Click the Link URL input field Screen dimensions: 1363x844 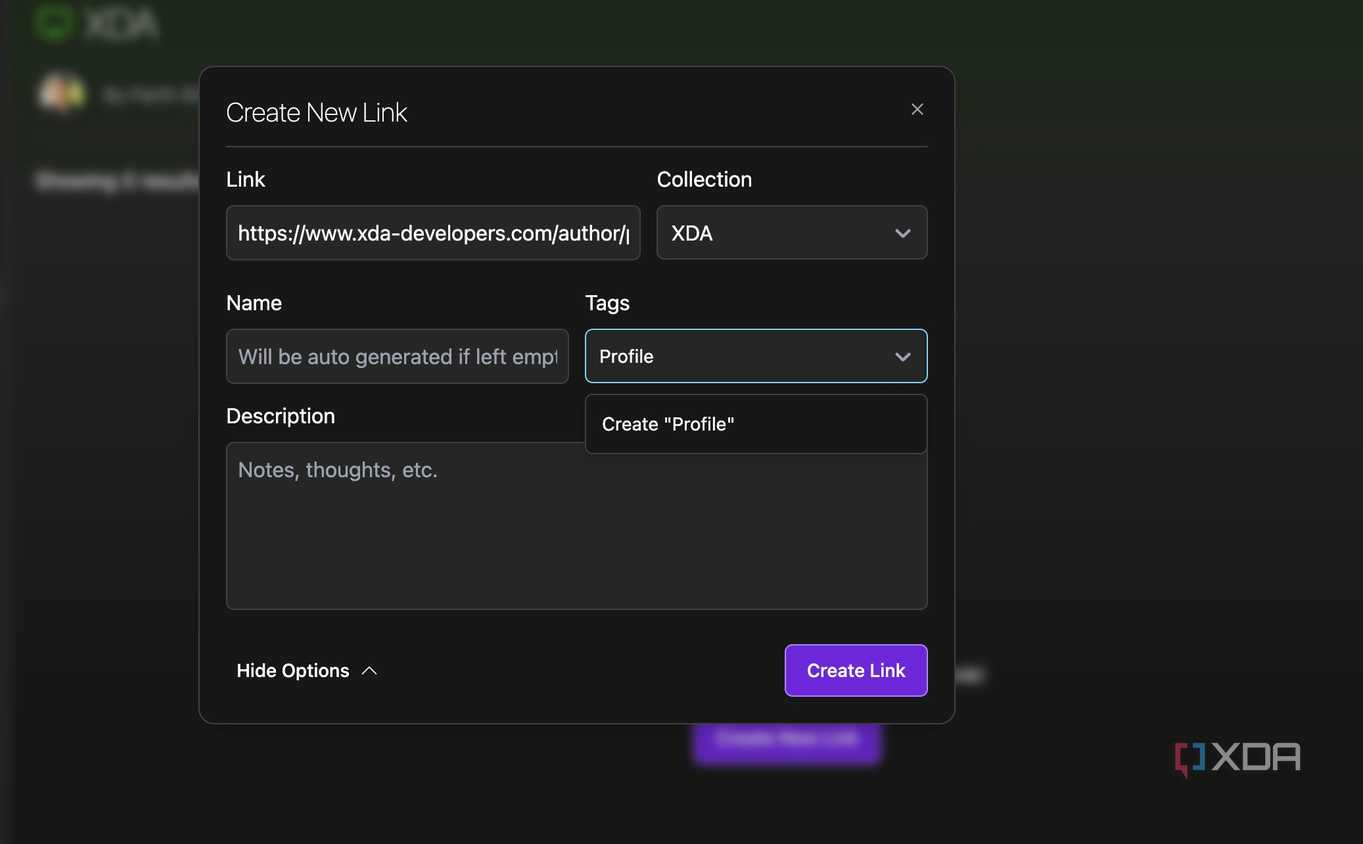[x=433, y=233]
